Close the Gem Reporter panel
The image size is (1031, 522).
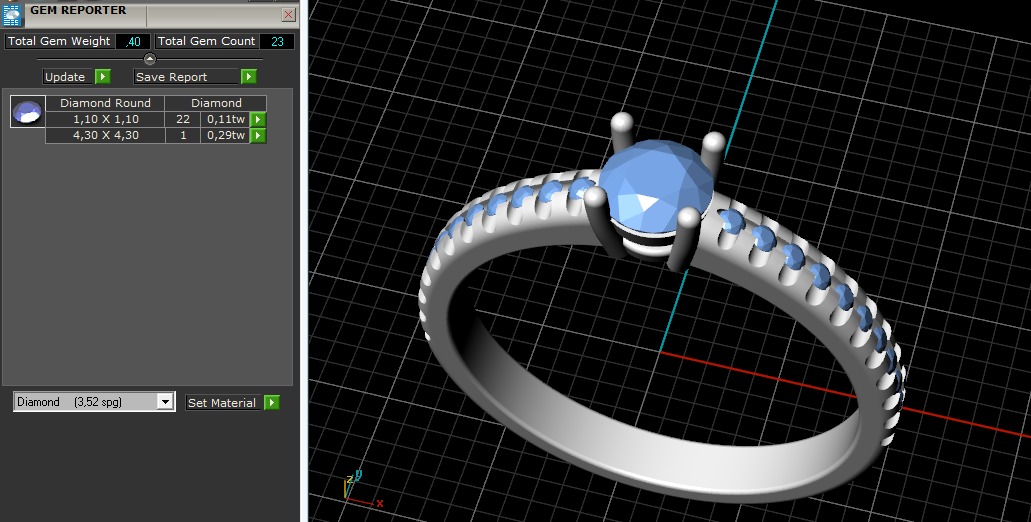click(x=288, y=14)
